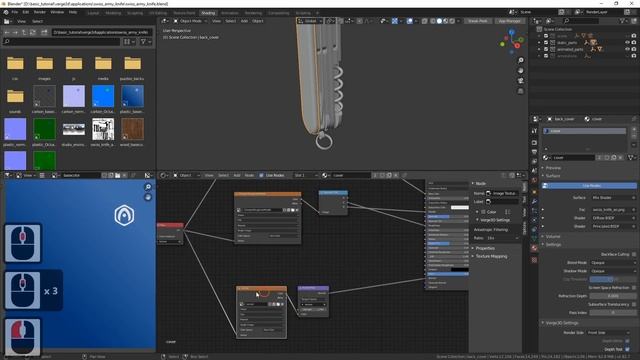
Task: Open the Tool properties tab icon
Action: (534, 131)
